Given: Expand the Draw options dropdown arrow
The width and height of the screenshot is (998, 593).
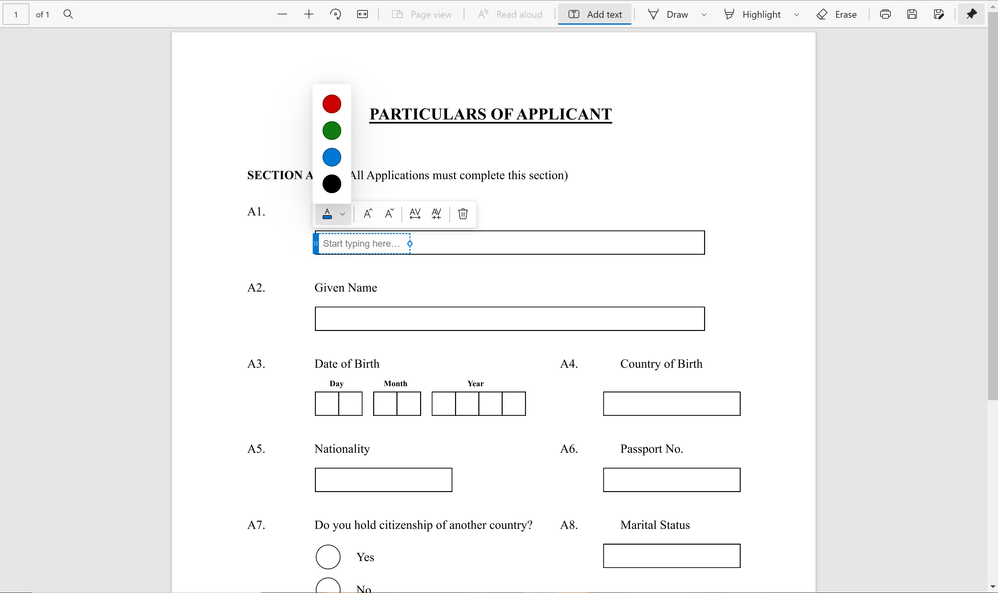Looking at the screenshot, I should (x=704, y=15).
